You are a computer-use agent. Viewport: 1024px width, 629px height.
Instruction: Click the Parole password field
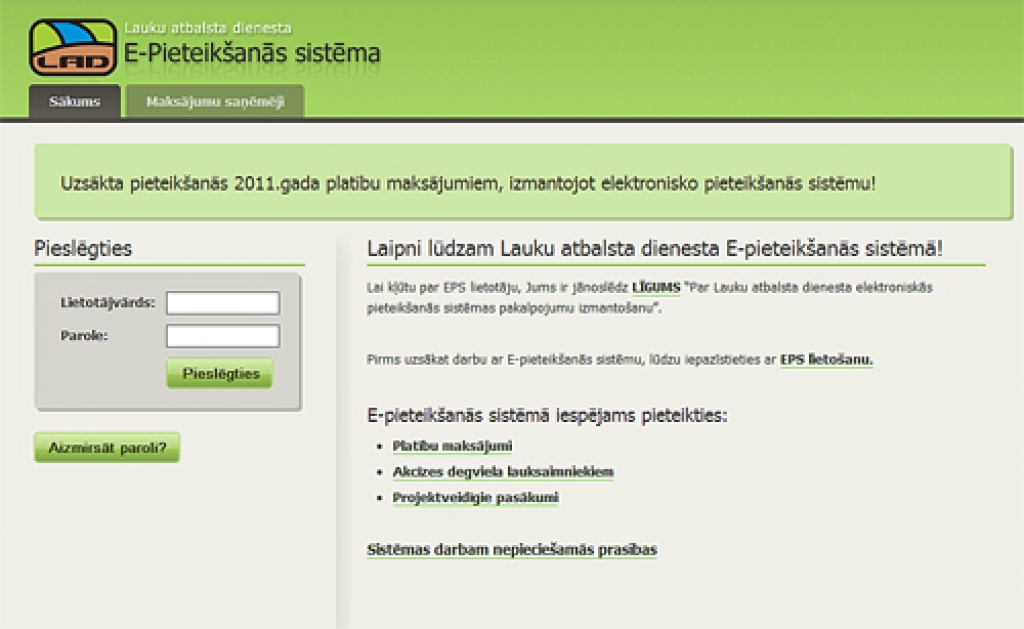point(222,335)
